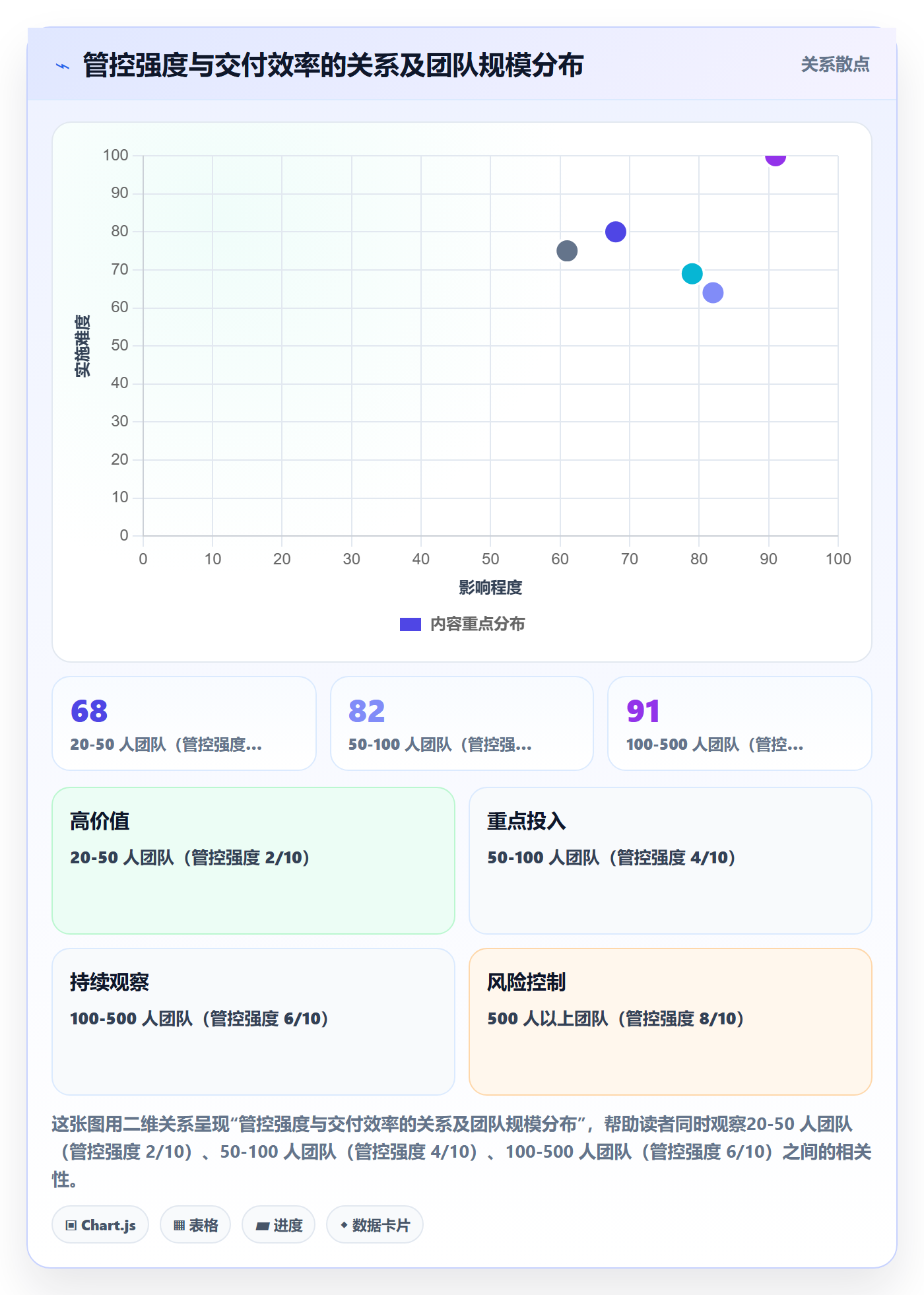Click the diamond icon in 数据卡片 chip
924x1295 pixels.
tap(344, 1225)
